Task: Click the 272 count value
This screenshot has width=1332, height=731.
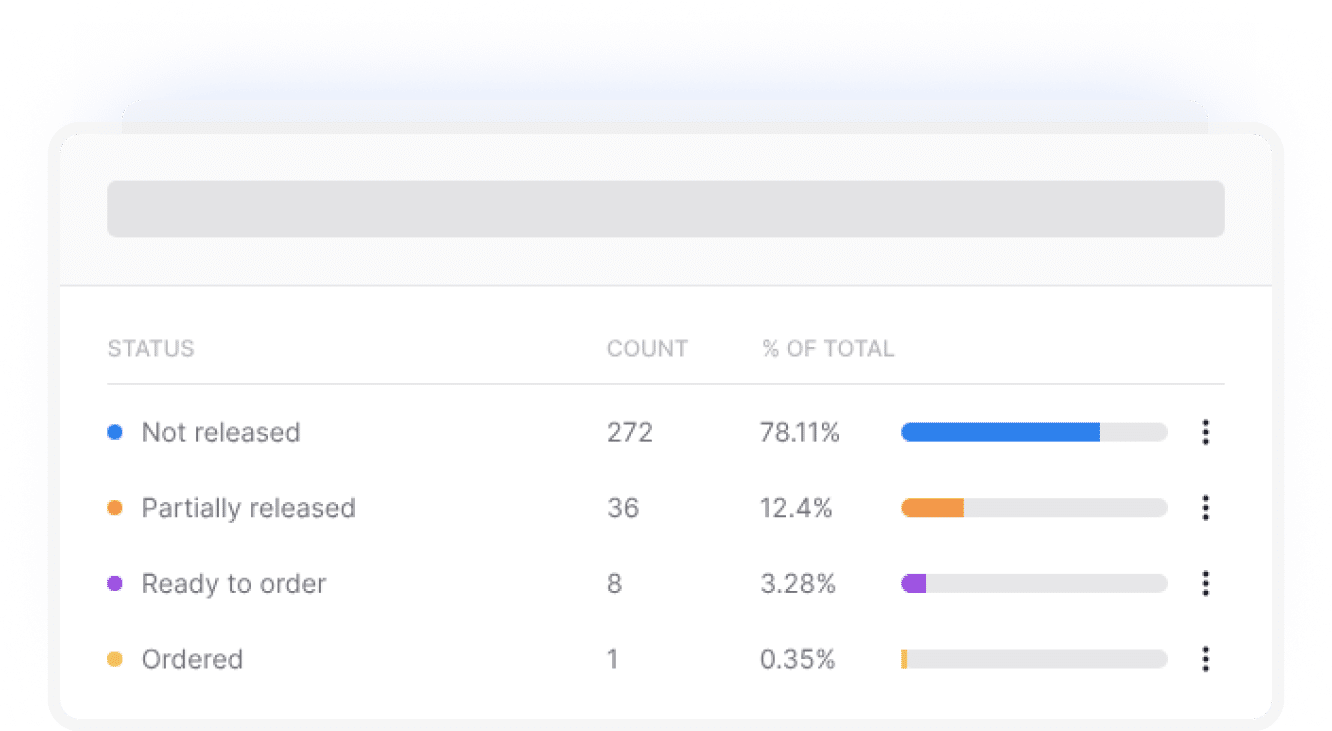Action: coord(630,432)
